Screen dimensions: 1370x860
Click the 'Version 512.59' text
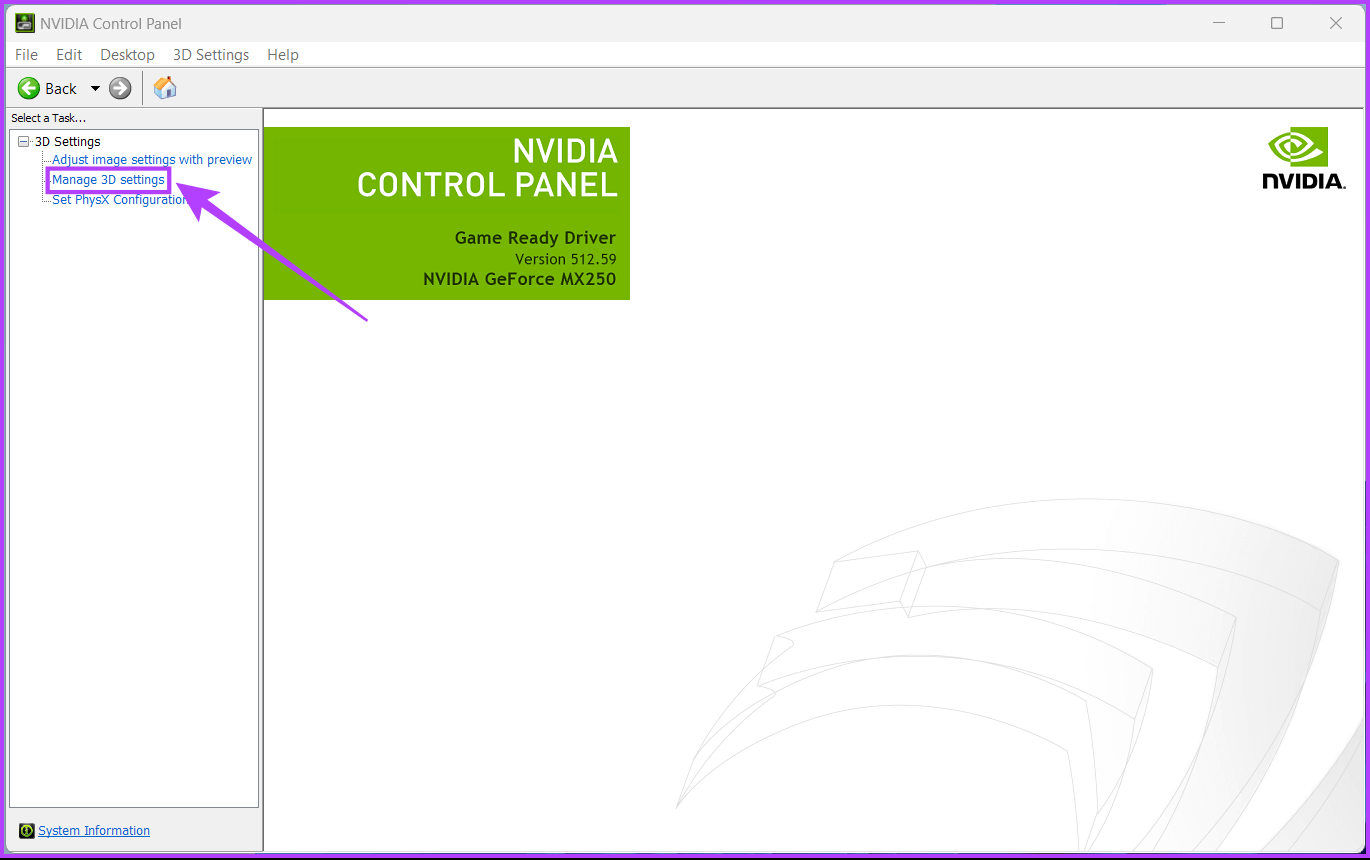(x=566, y=259)
